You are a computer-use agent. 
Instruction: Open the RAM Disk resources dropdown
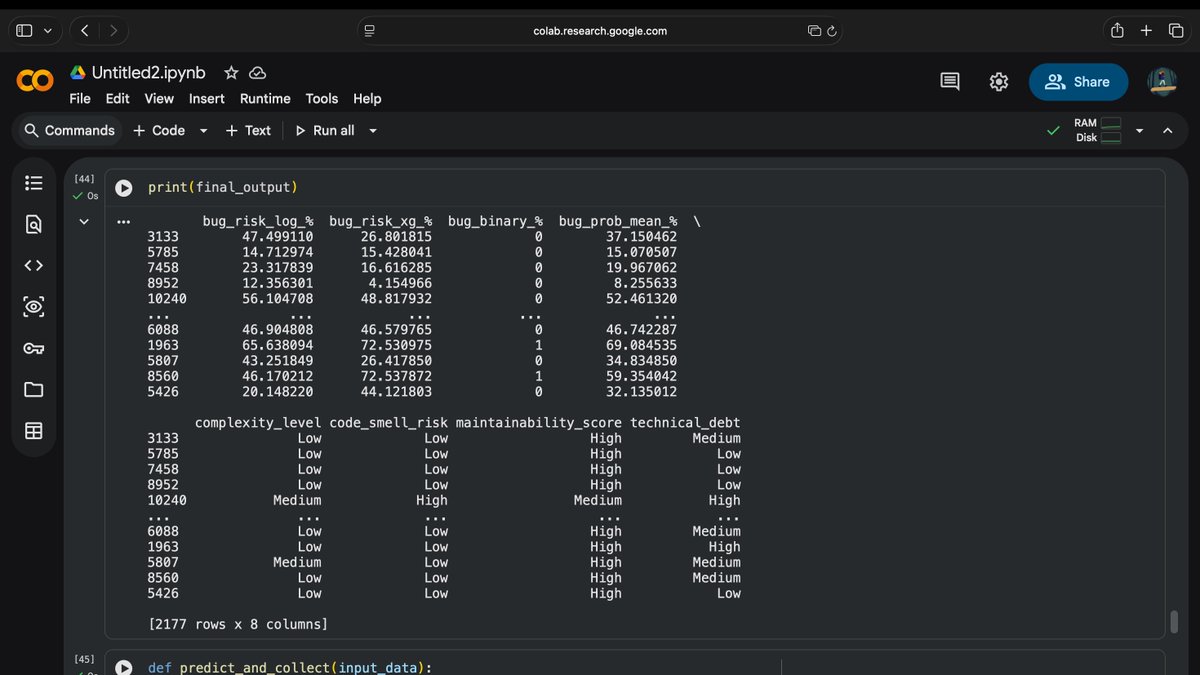point(1138,131)
